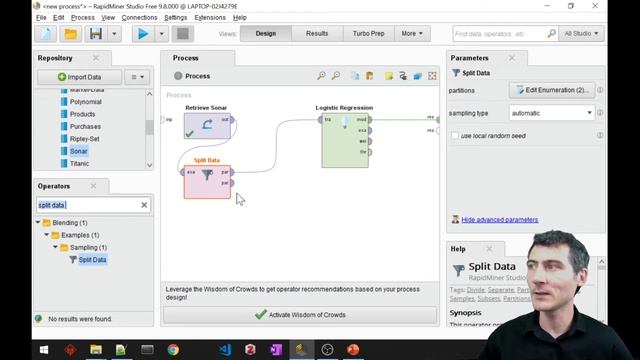Close the Parameters panel tab
Viewport: 640px width, 360px height.
(512, 58)
